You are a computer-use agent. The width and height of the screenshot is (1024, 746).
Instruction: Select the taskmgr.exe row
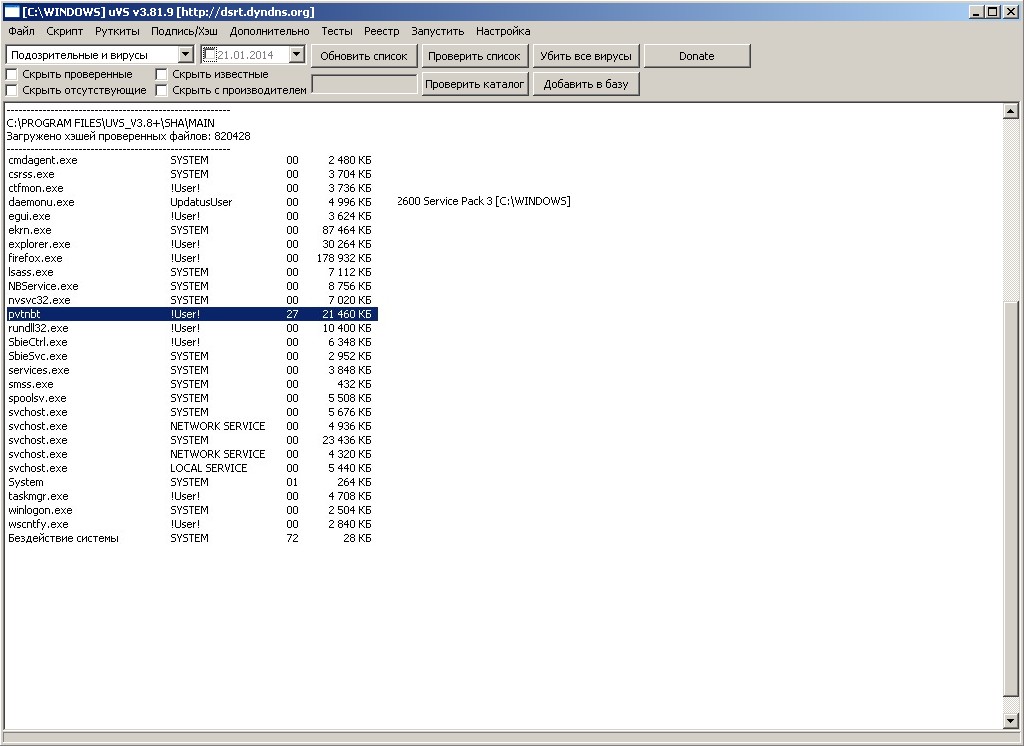click(x=191, y=496)
